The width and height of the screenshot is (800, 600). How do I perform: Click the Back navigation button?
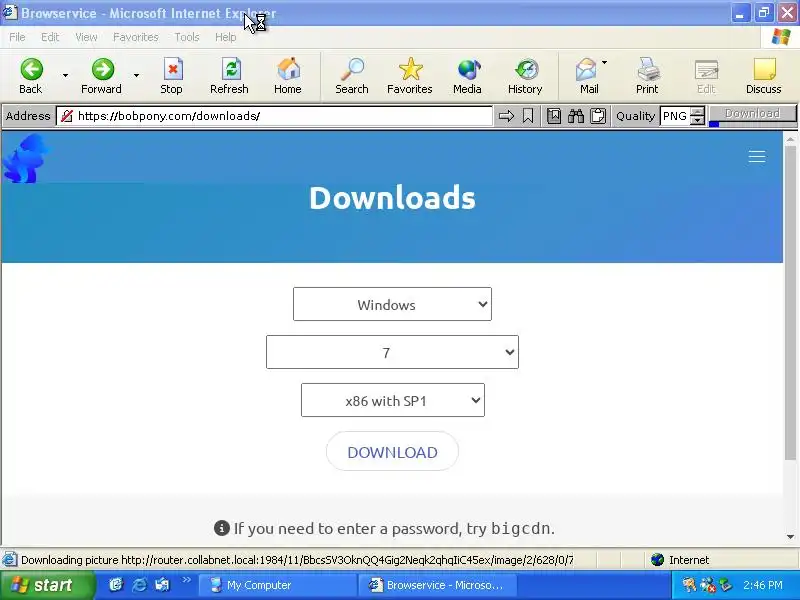click(x=31, y=76)
